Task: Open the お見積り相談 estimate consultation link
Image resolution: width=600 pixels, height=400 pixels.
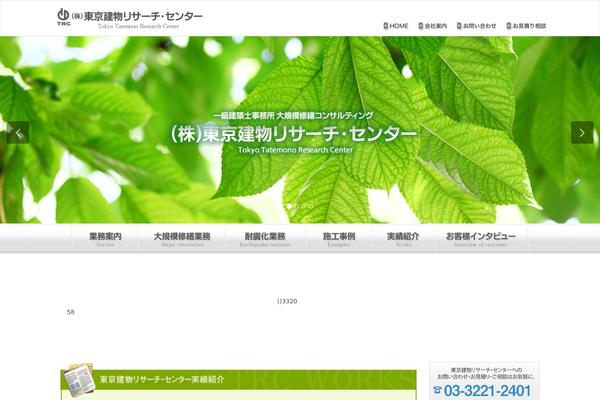Action: point(529,26)
